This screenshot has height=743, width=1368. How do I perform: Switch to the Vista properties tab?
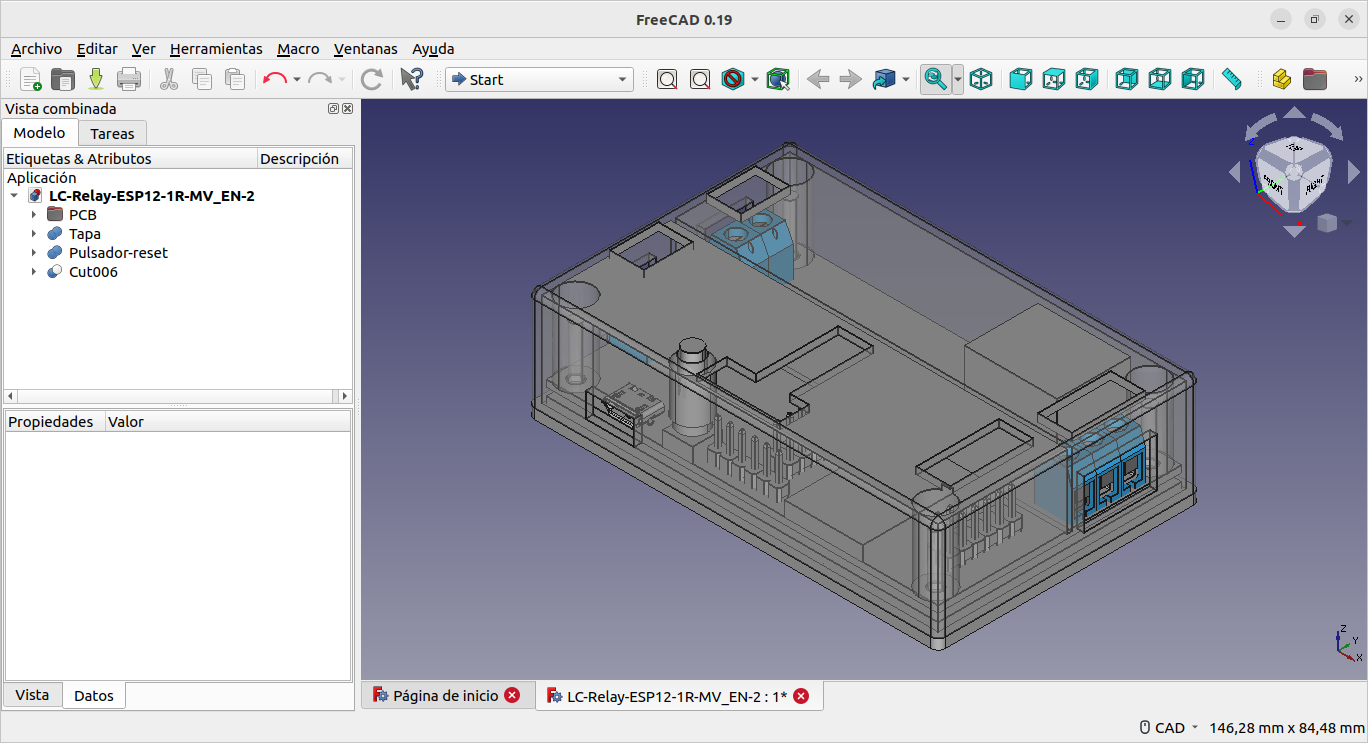tap(32, 695)
